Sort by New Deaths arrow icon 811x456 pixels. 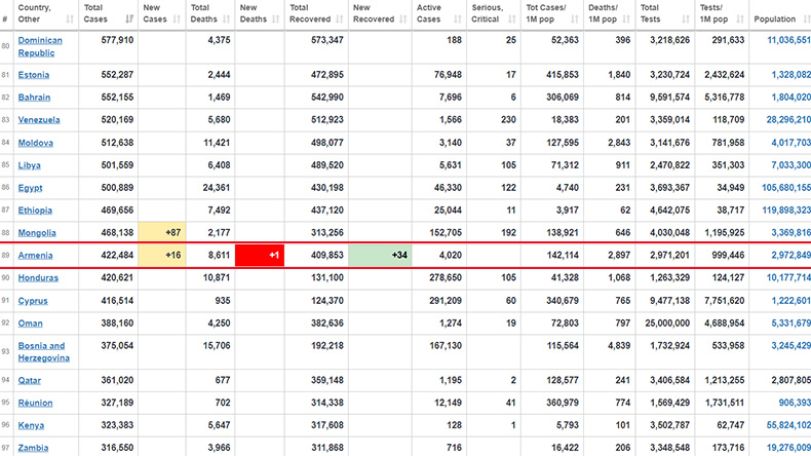(x=276, y=19)
